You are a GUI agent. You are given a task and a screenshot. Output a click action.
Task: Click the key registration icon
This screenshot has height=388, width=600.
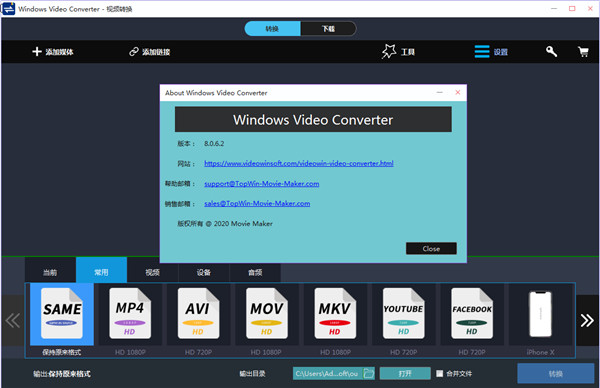click(551, 51)
